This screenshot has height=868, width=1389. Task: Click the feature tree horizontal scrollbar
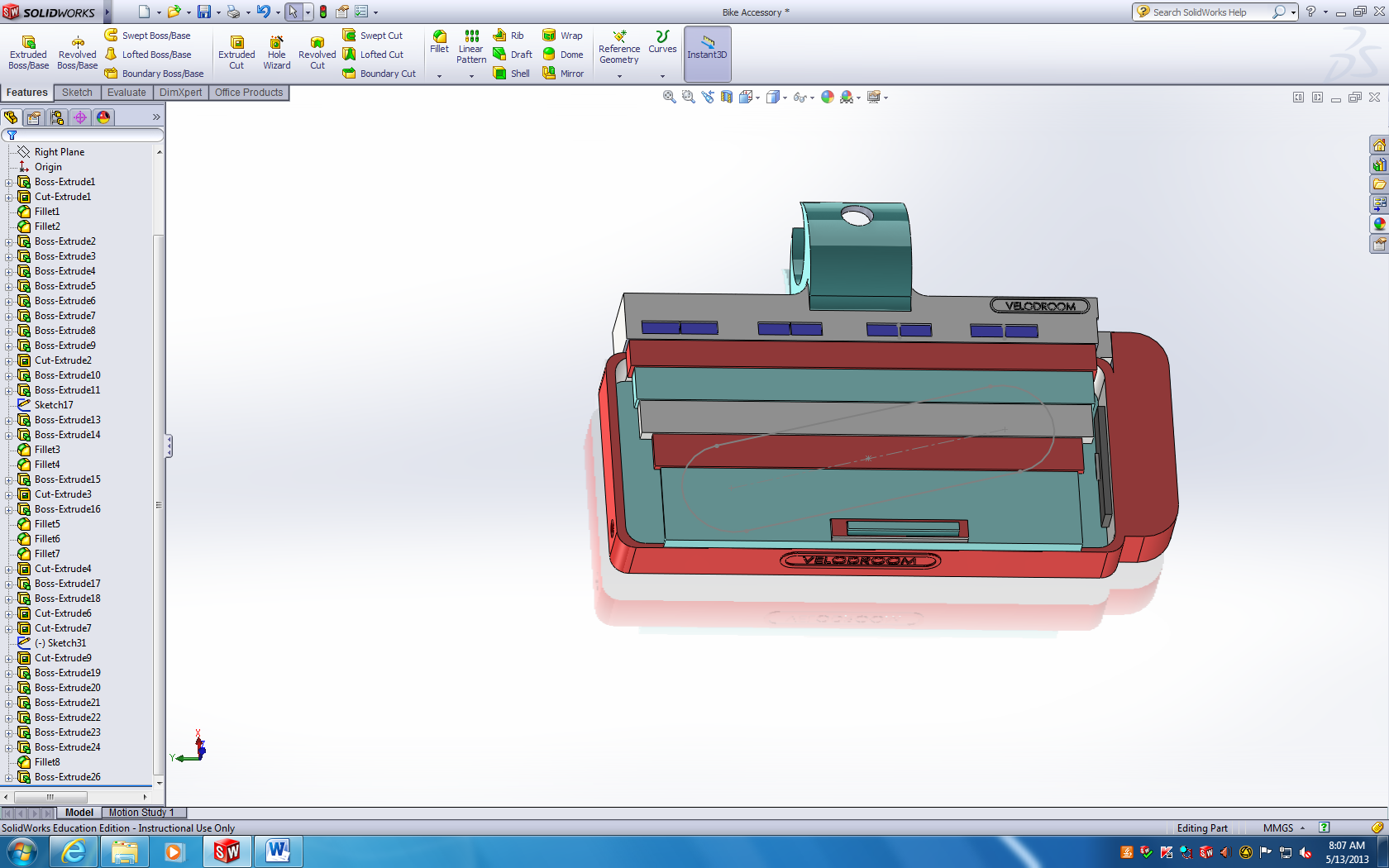(50, 797)
